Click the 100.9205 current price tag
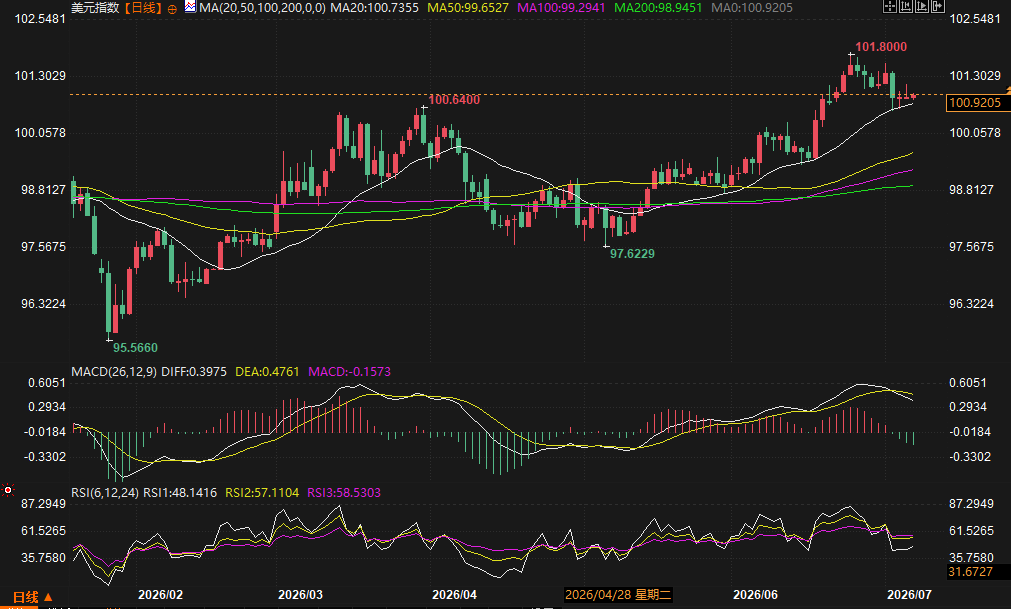 coord(976,102)
